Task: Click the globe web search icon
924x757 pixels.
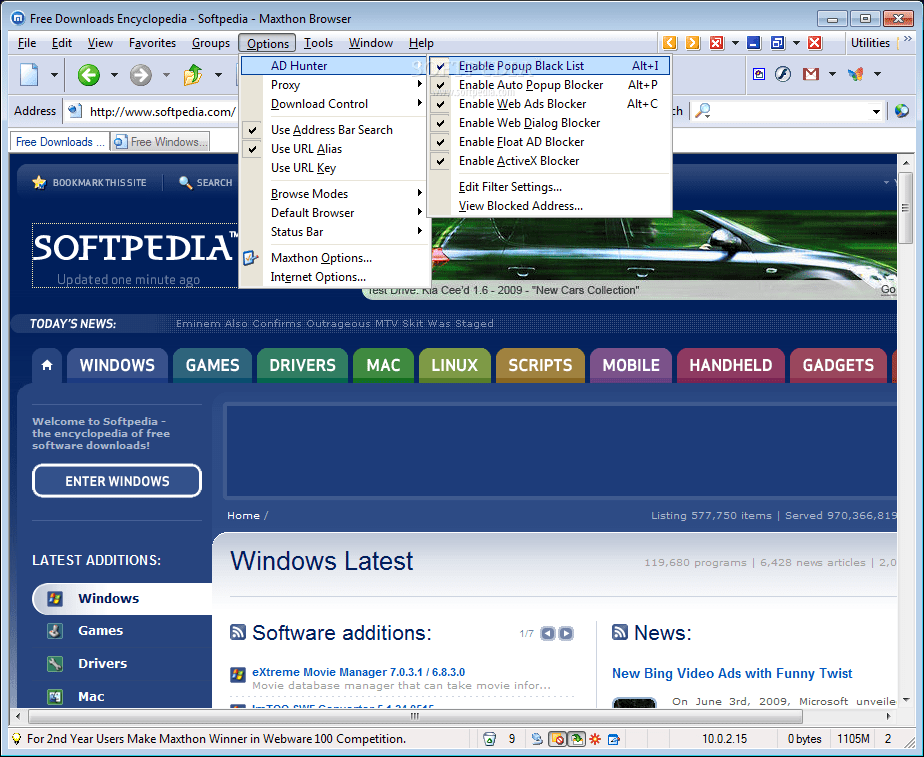Action: point(902,111)
